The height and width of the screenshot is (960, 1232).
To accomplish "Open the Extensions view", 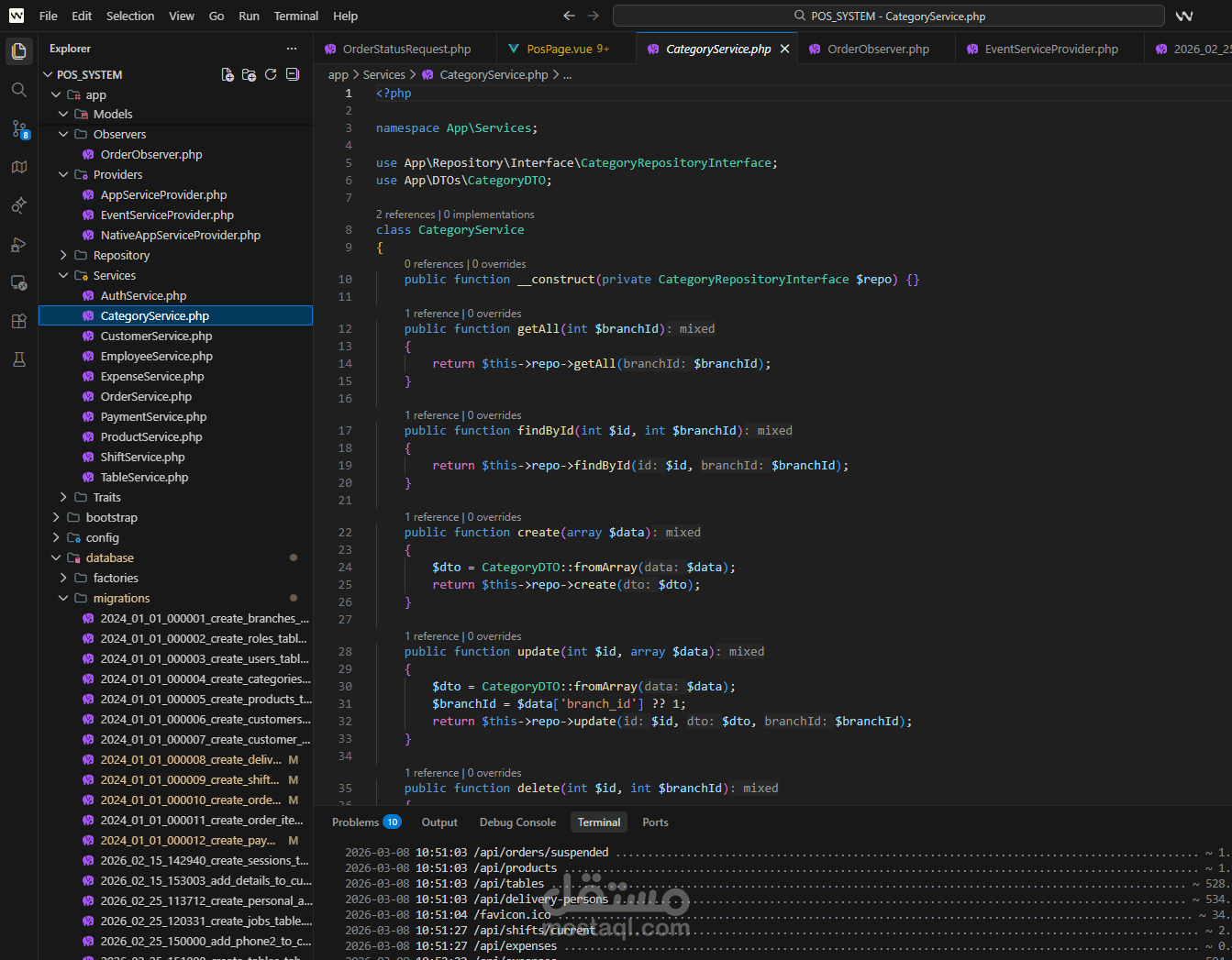I will click(x=18, y=321).
